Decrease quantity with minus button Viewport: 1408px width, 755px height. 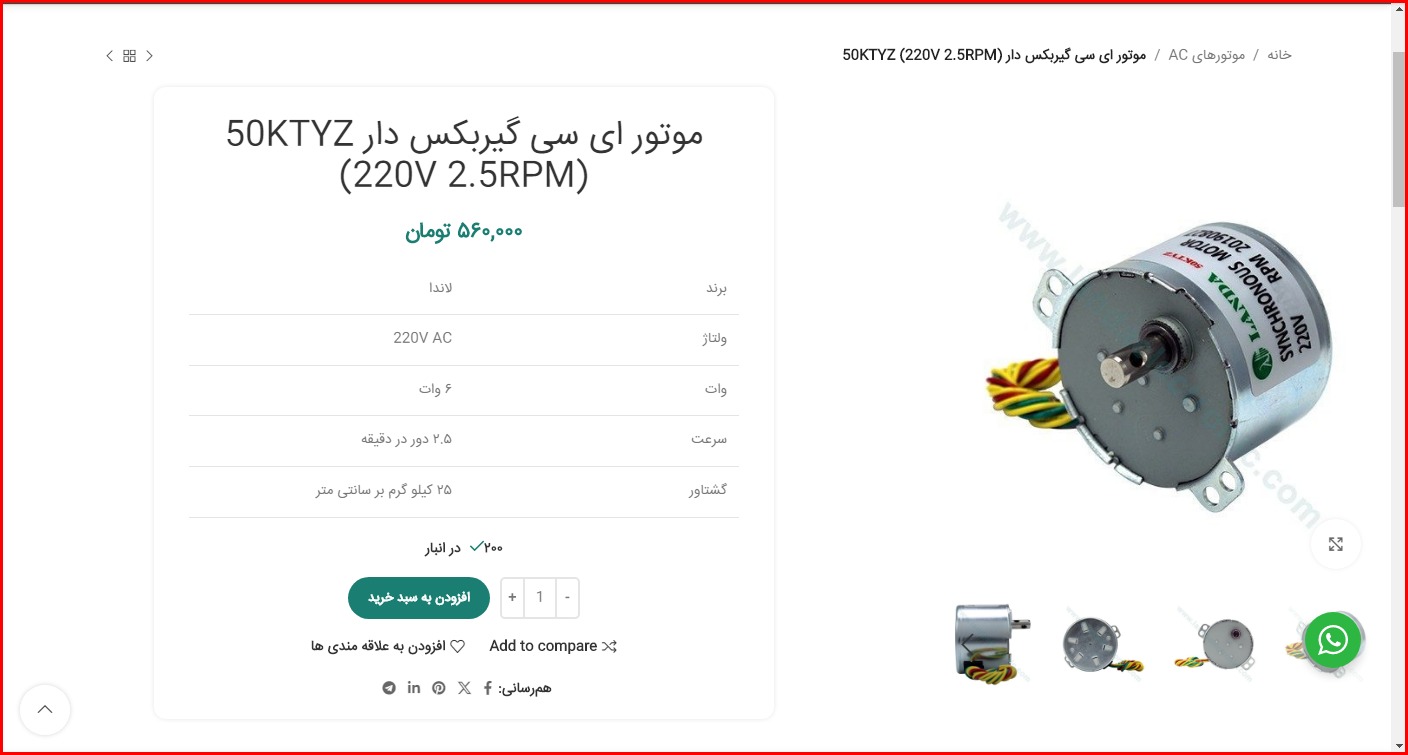(567, 597)
